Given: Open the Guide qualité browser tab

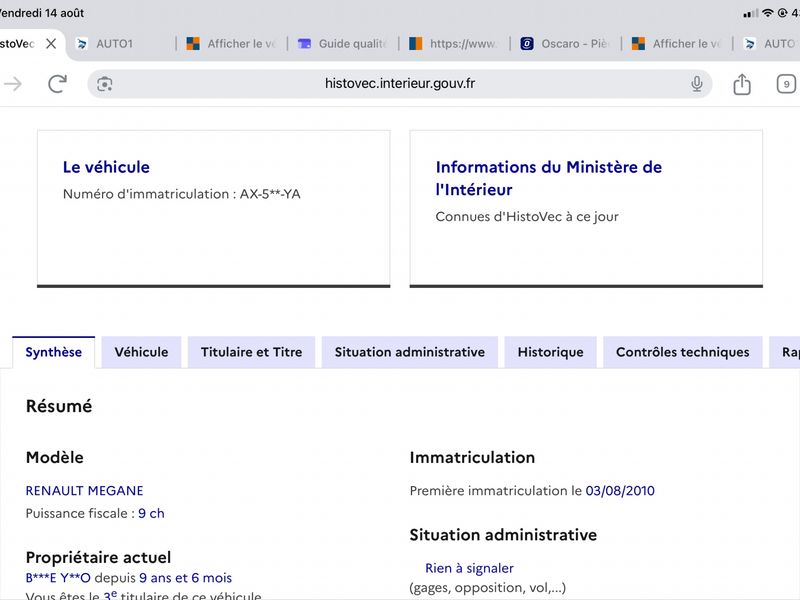Looking at the screenshot, I should tap(342, 44).
